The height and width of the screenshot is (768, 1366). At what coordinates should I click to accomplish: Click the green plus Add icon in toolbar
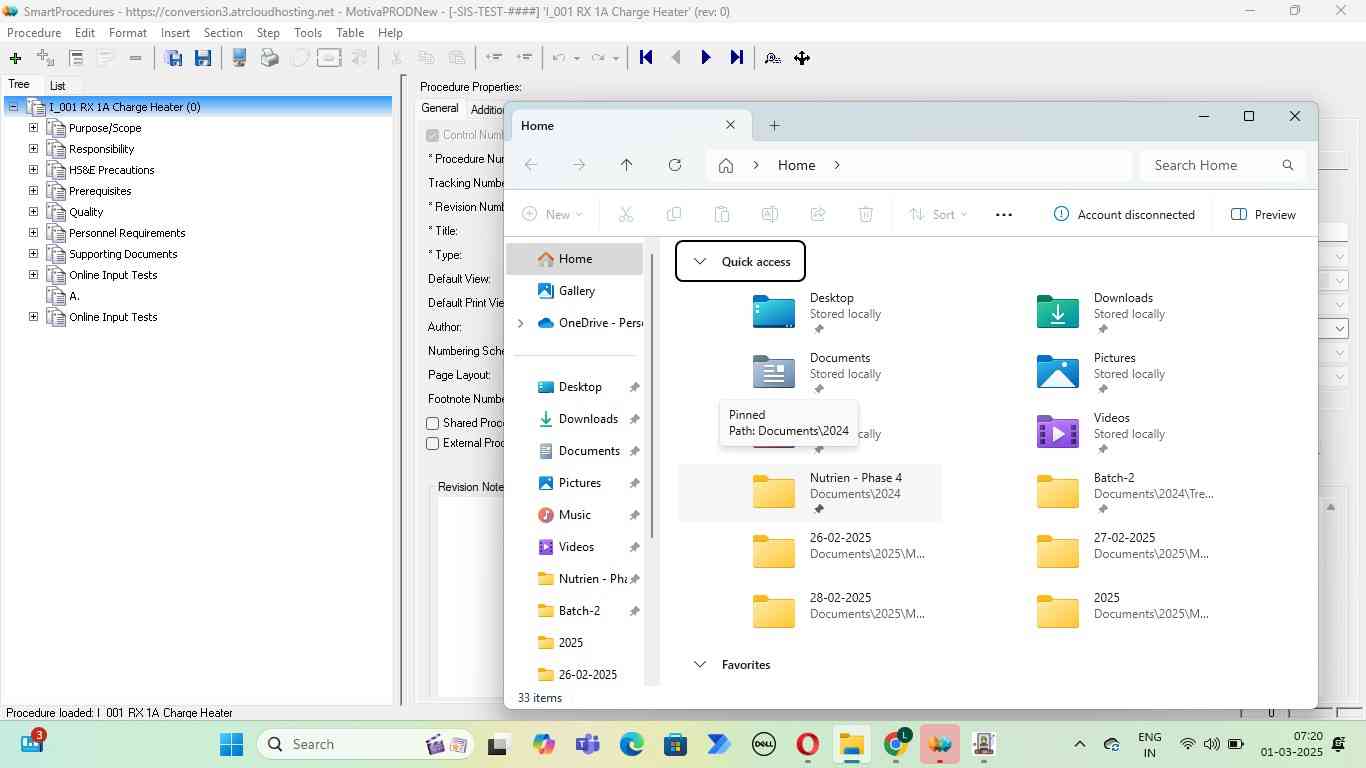(x=15, y=58)
